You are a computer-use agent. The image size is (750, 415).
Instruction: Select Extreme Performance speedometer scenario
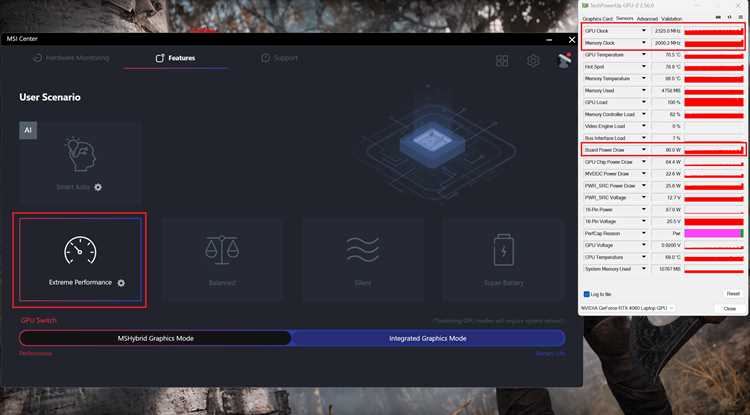coord(80,260)
